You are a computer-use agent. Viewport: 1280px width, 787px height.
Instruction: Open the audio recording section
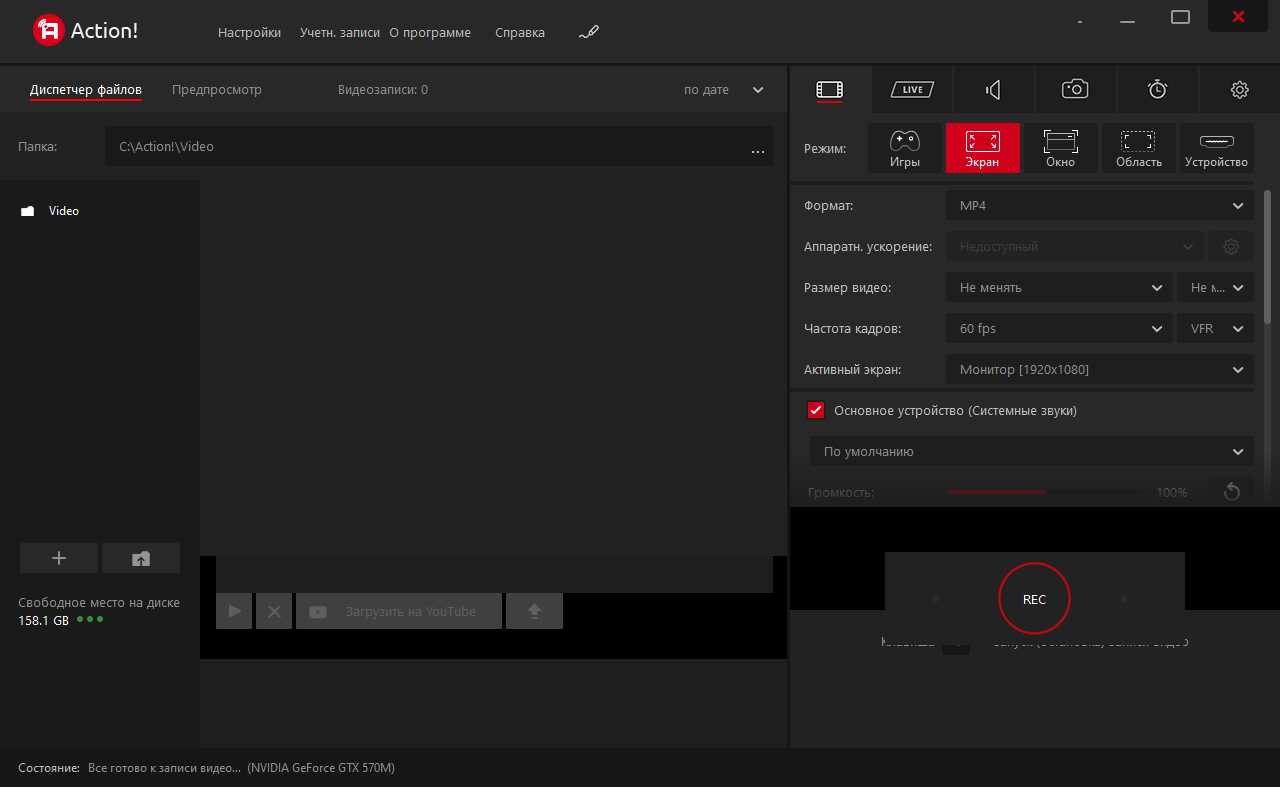(x=993, y=89)
